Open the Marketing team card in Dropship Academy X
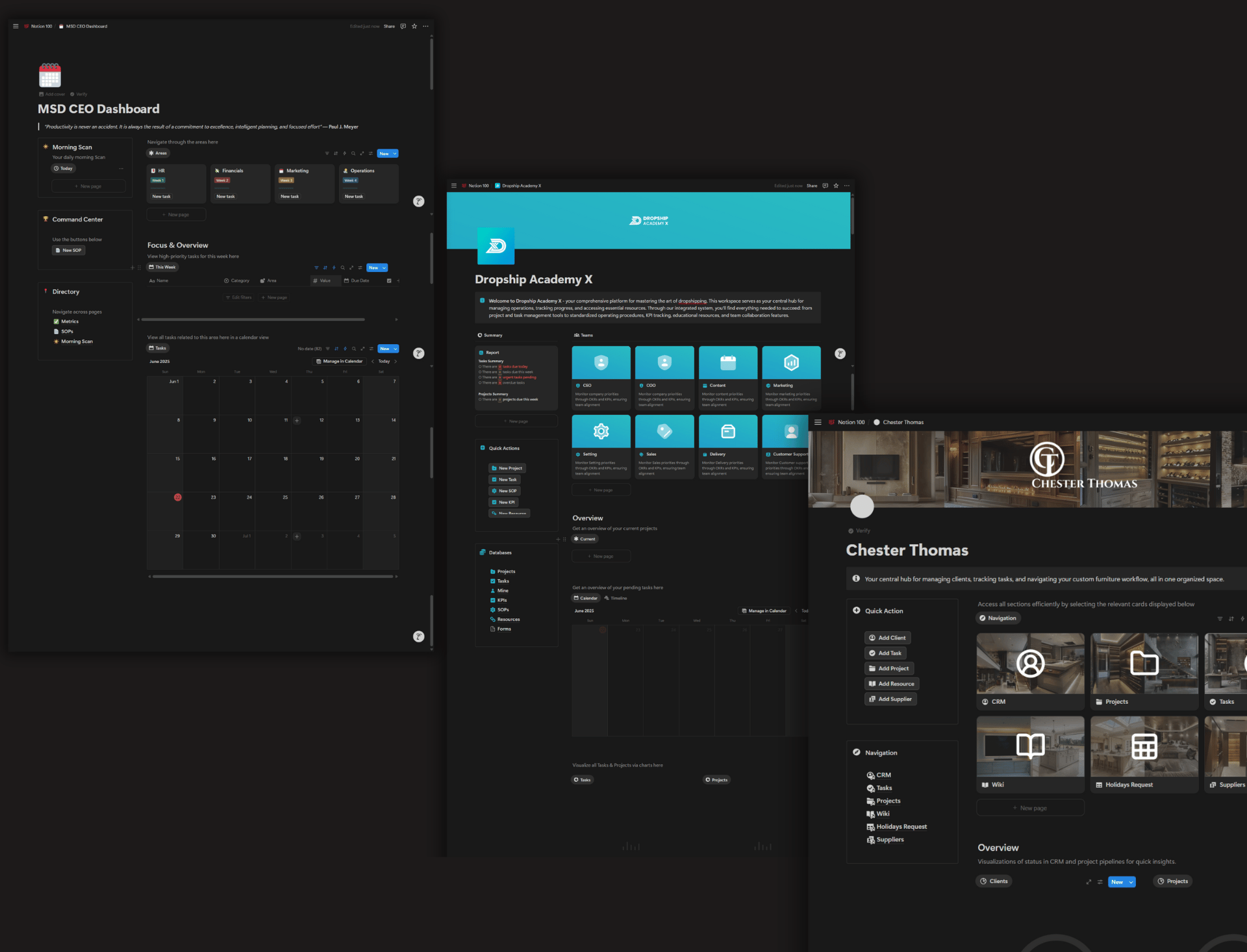 (x=791, y=377)
